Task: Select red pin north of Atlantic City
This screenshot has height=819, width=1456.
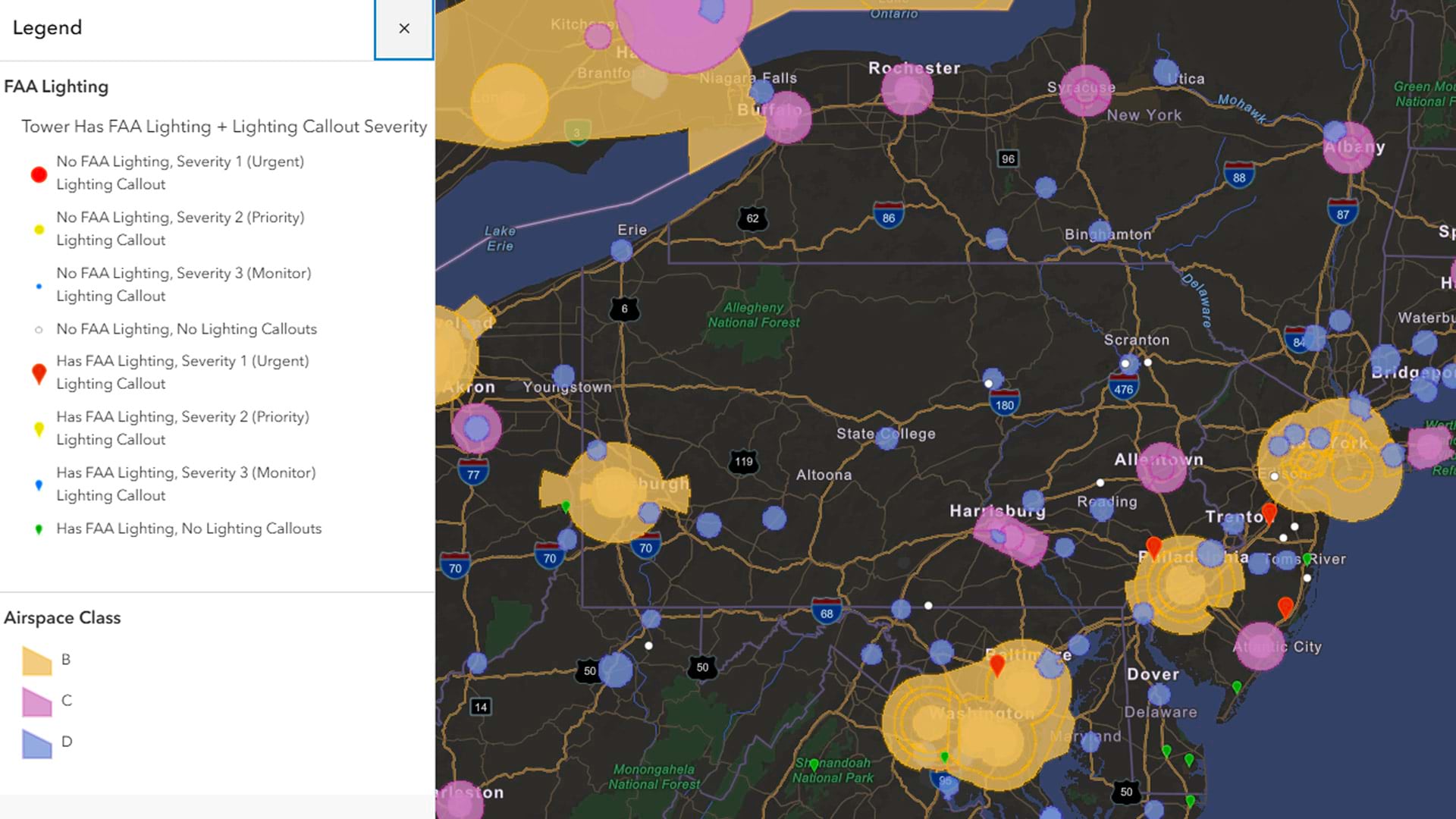Action: (x=1285, y=607)
